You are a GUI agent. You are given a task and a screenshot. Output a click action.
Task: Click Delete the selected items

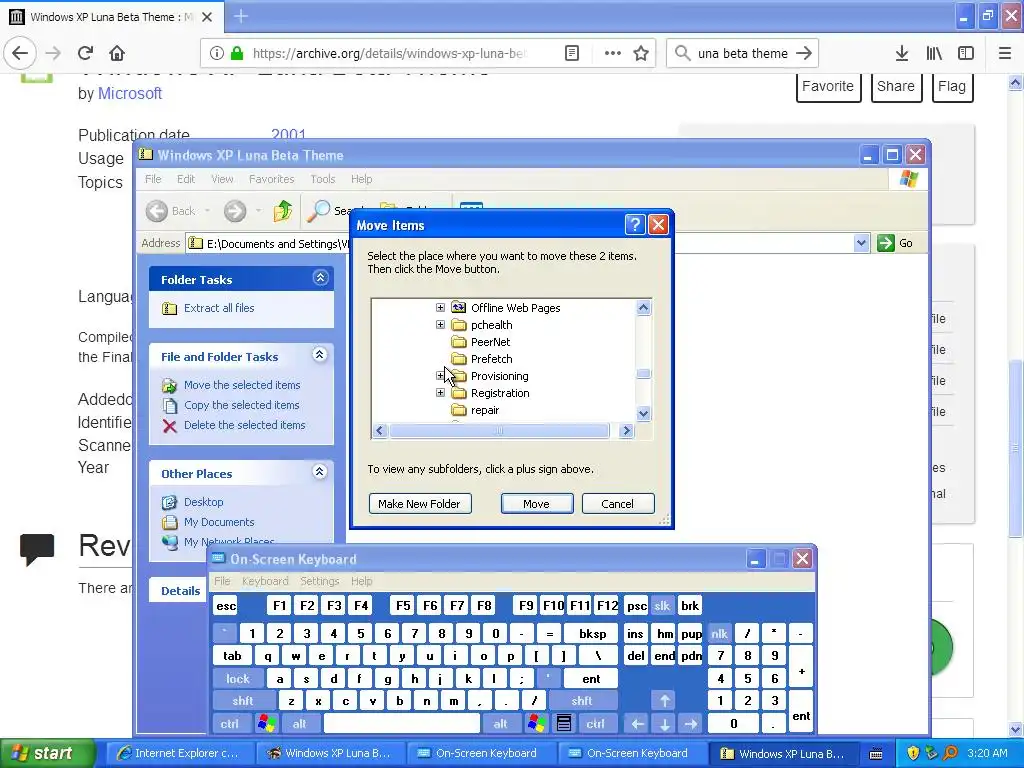[244, 424]
